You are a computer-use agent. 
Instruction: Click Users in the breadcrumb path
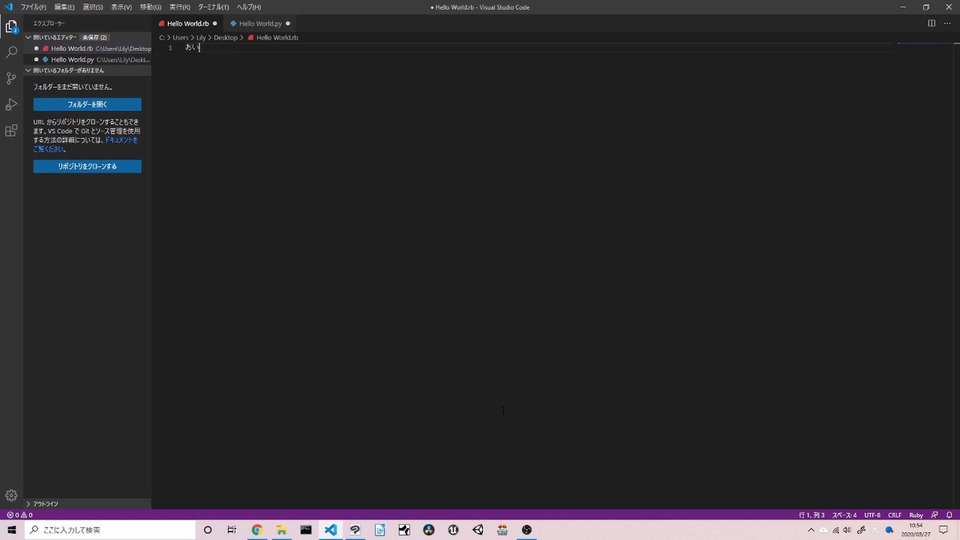pyautogui.click(x=180, y=37)
